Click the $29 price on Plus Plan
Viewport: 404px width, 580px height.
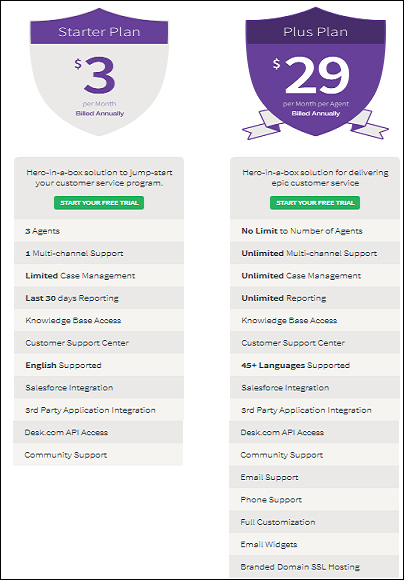pos(312,76)
